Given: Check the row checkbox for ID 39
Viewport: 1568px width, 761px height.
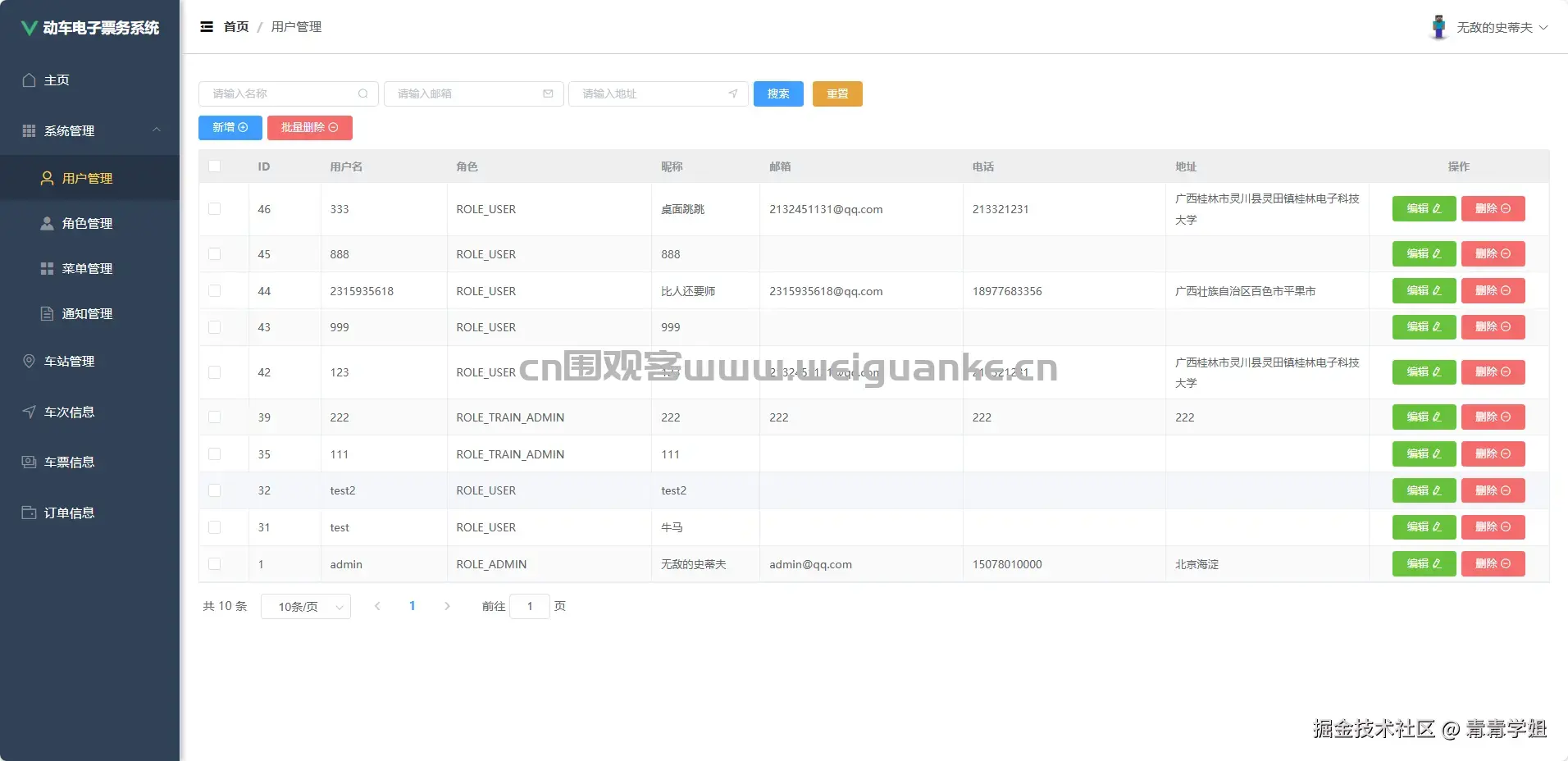Looking at the screenshot, I should coord(215,417).
